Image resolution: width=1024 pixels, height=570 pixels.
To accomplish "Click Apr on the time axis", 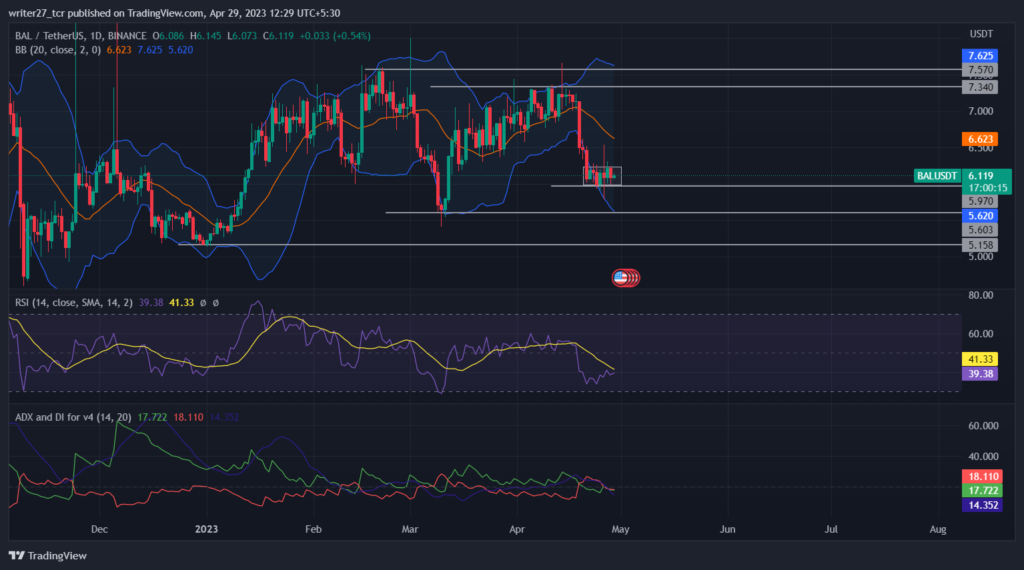I will click(x=517, y=530).
